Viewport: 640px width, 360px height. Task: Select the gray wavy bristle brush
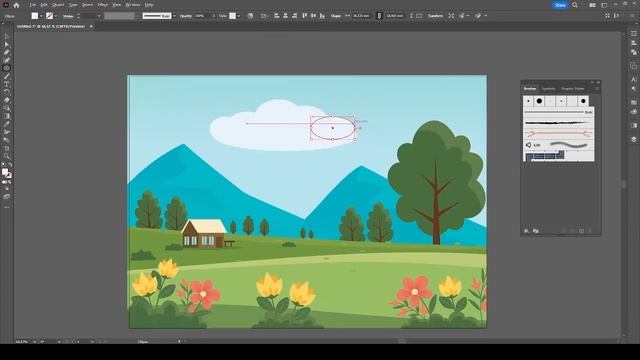point(558,145)
